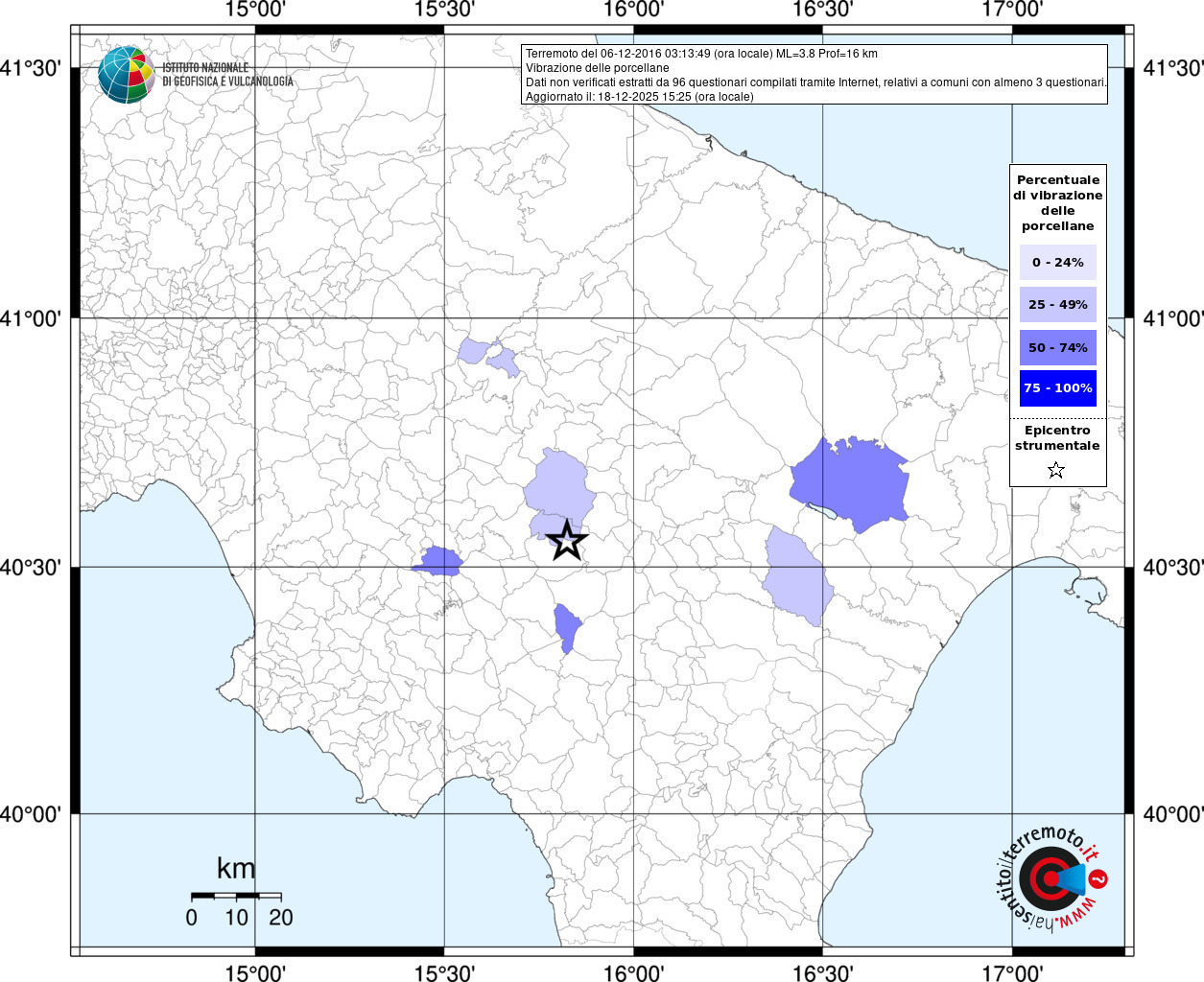The image size is (1204, 982).
Task: Click the light-blue municipalities just below the 41°00' line
Action: click(488, 357)
